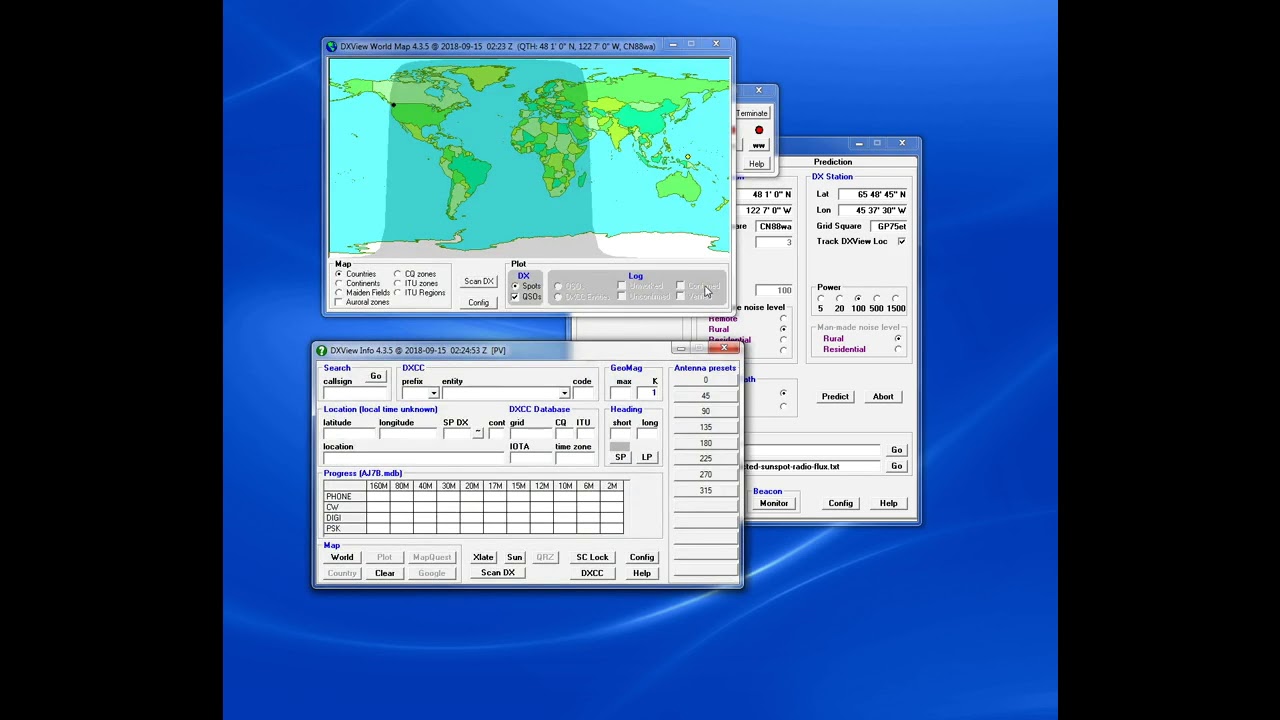Click the Go button next to callsign
The image size is (1280, 720).
pos(376,376)
